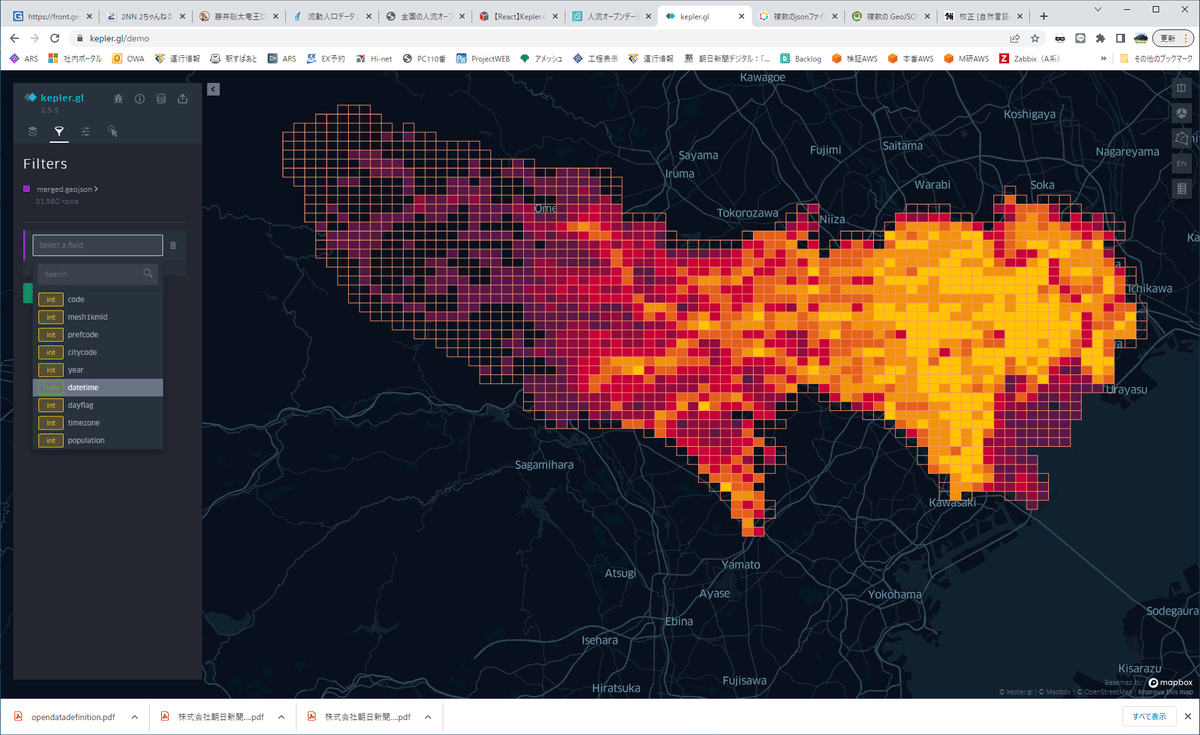Choose the 'year' field option
The width and height of the screenshot is (1200, 735).
(x=97, y=370)
